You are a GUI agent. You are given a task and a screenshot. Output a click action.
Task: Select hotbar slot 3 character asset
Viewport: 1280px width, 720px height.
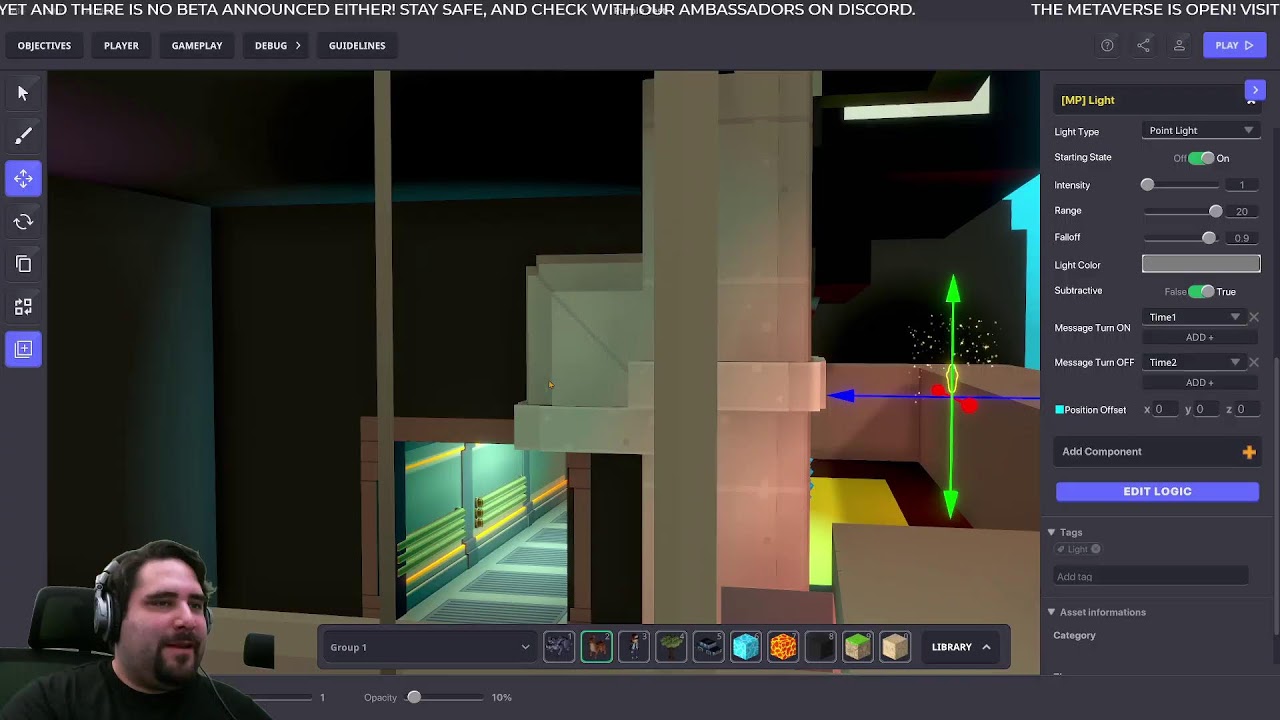(634, 647)
